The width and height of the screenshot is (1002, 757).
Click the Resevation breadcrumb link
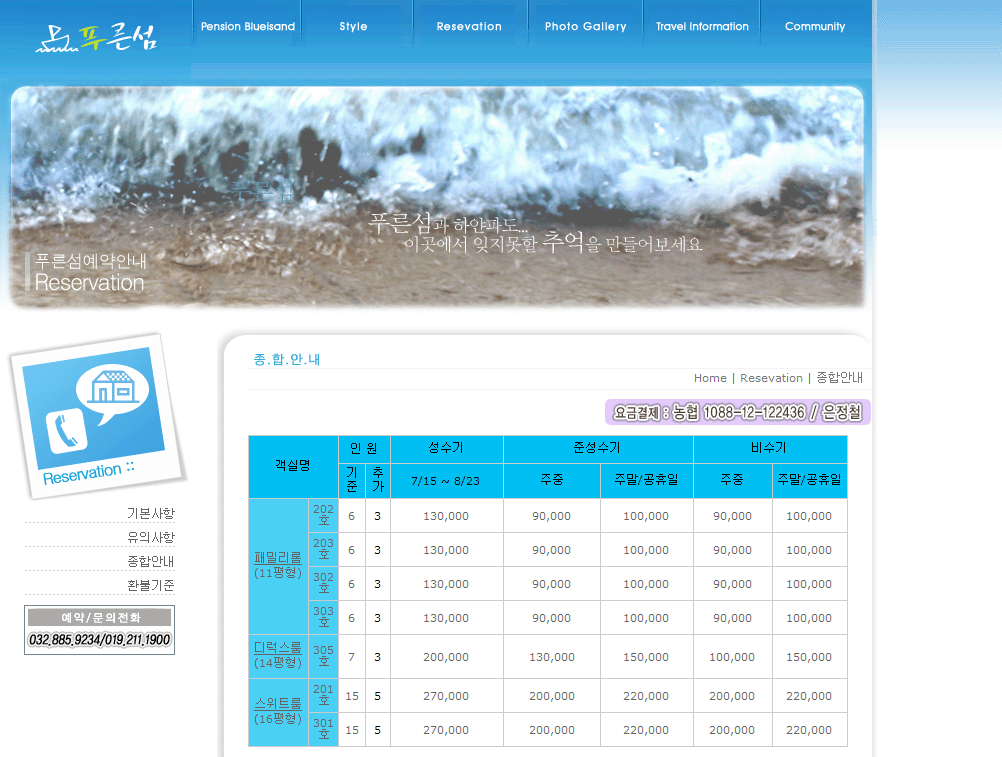771,378
